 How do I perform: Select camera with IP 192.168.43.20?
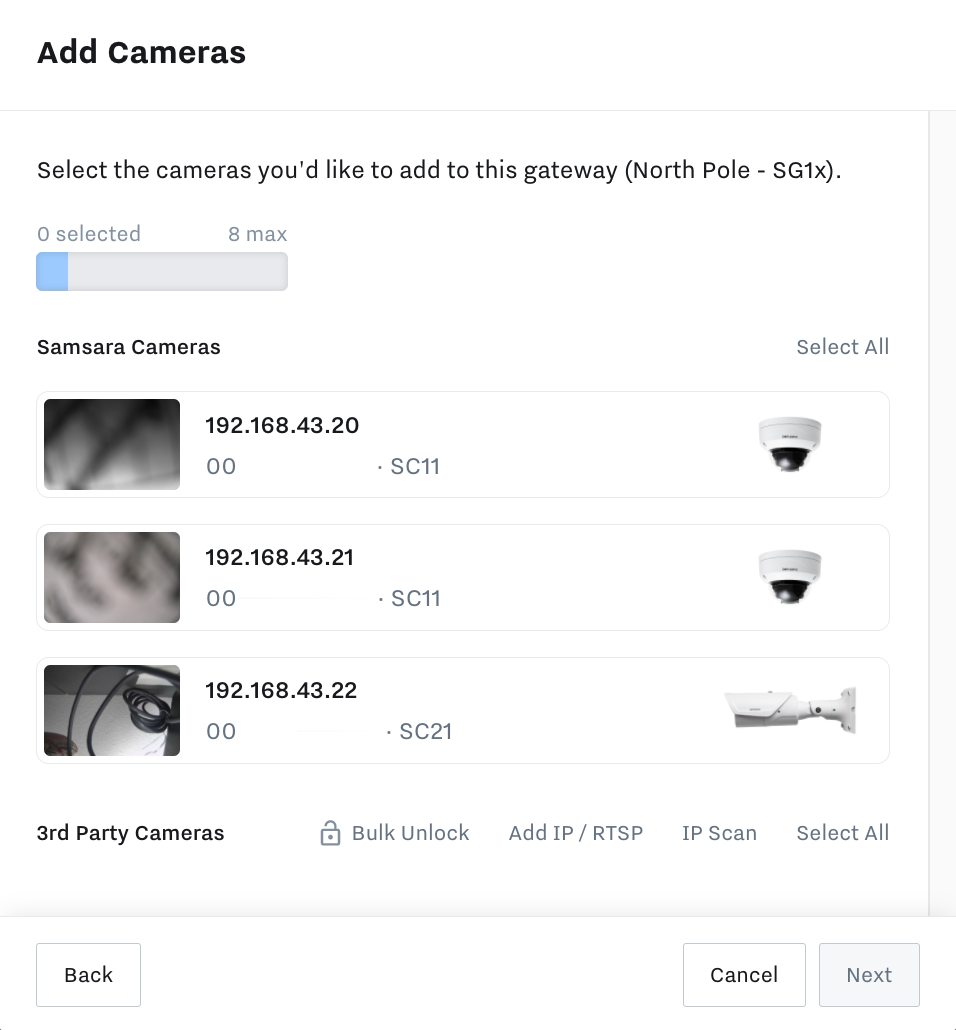click(x=463, y=444)
